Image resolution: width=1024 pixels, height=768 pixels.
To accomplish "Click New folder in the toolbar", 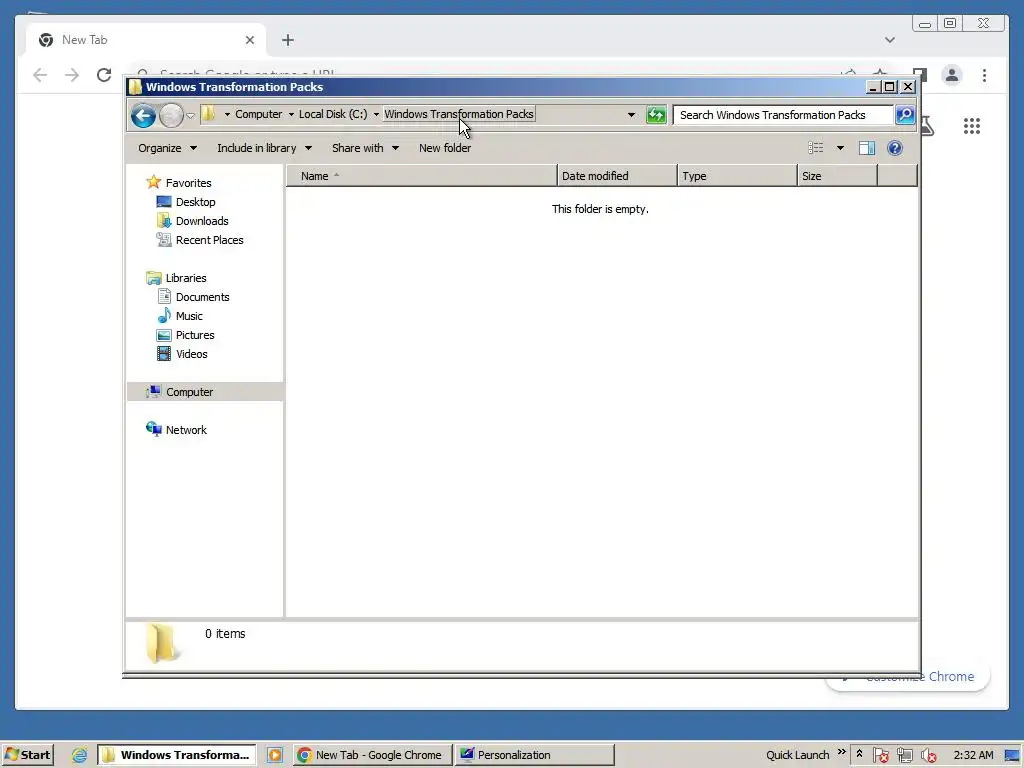I will pyautogui.click(x=445, y=148).
